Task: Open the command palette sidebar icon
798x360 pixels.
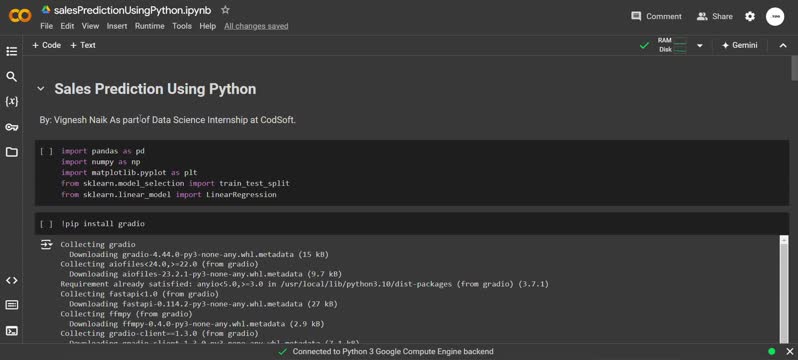Action: (x=12, y=305)
